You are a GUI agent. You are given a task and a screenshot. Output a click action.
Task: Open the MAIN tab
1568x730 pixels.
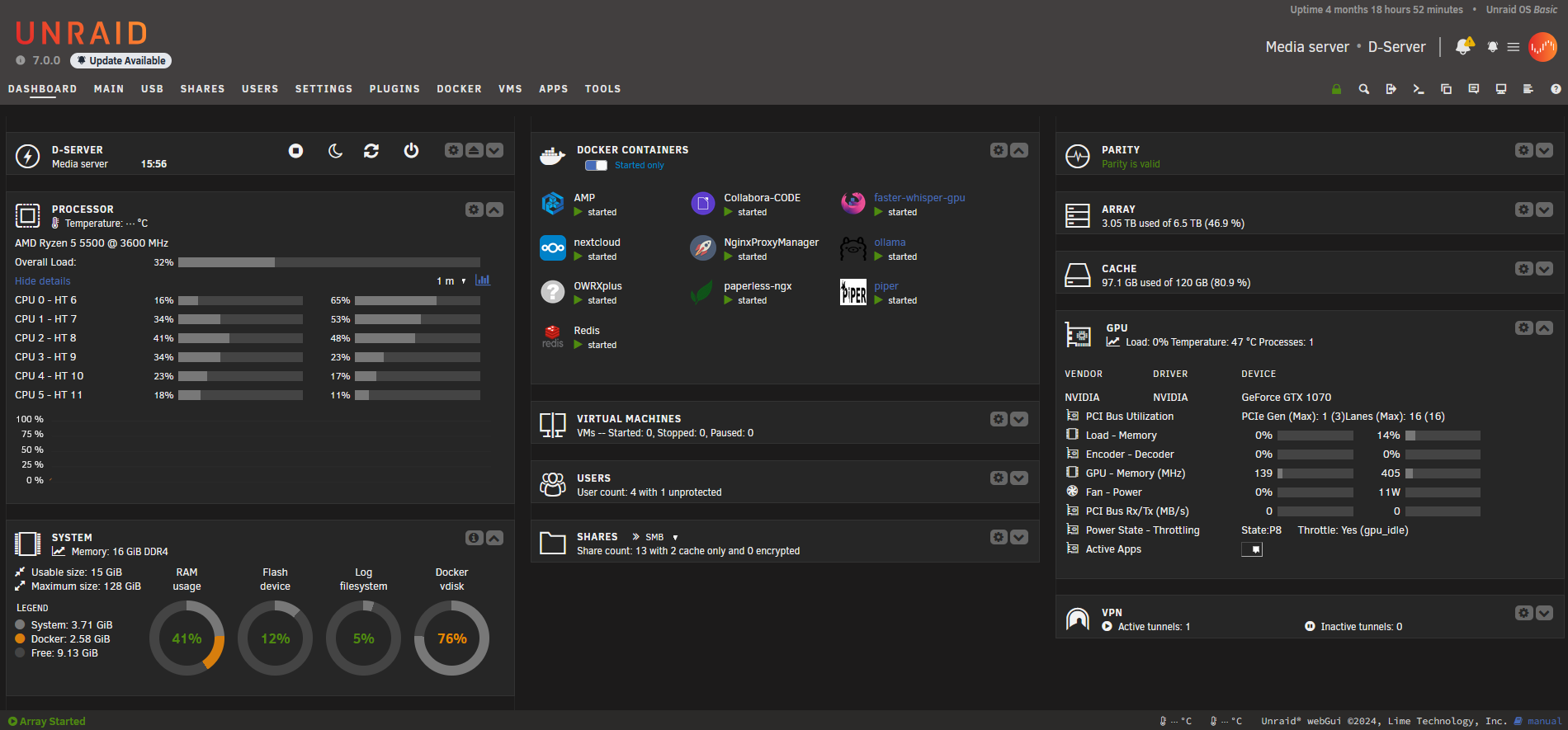click(x=109, y=89)
